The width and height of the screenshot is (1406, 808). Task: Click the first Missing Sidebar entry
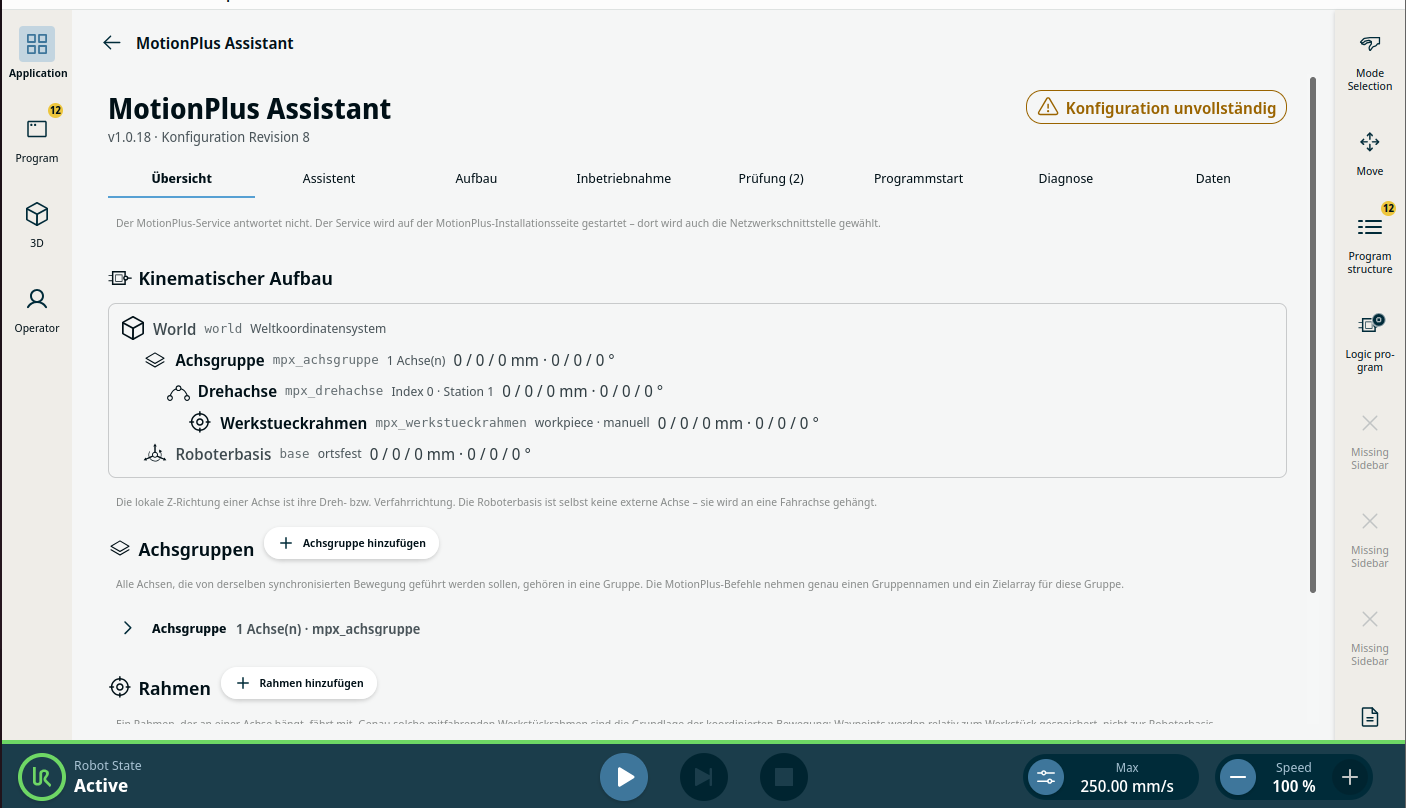1370,441
